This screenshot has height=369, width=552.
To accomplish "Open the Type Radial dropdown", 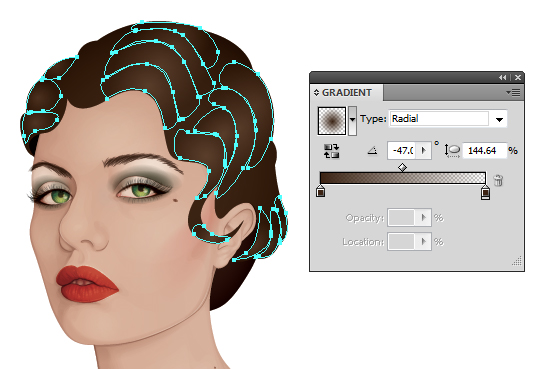I will [499, 119].
